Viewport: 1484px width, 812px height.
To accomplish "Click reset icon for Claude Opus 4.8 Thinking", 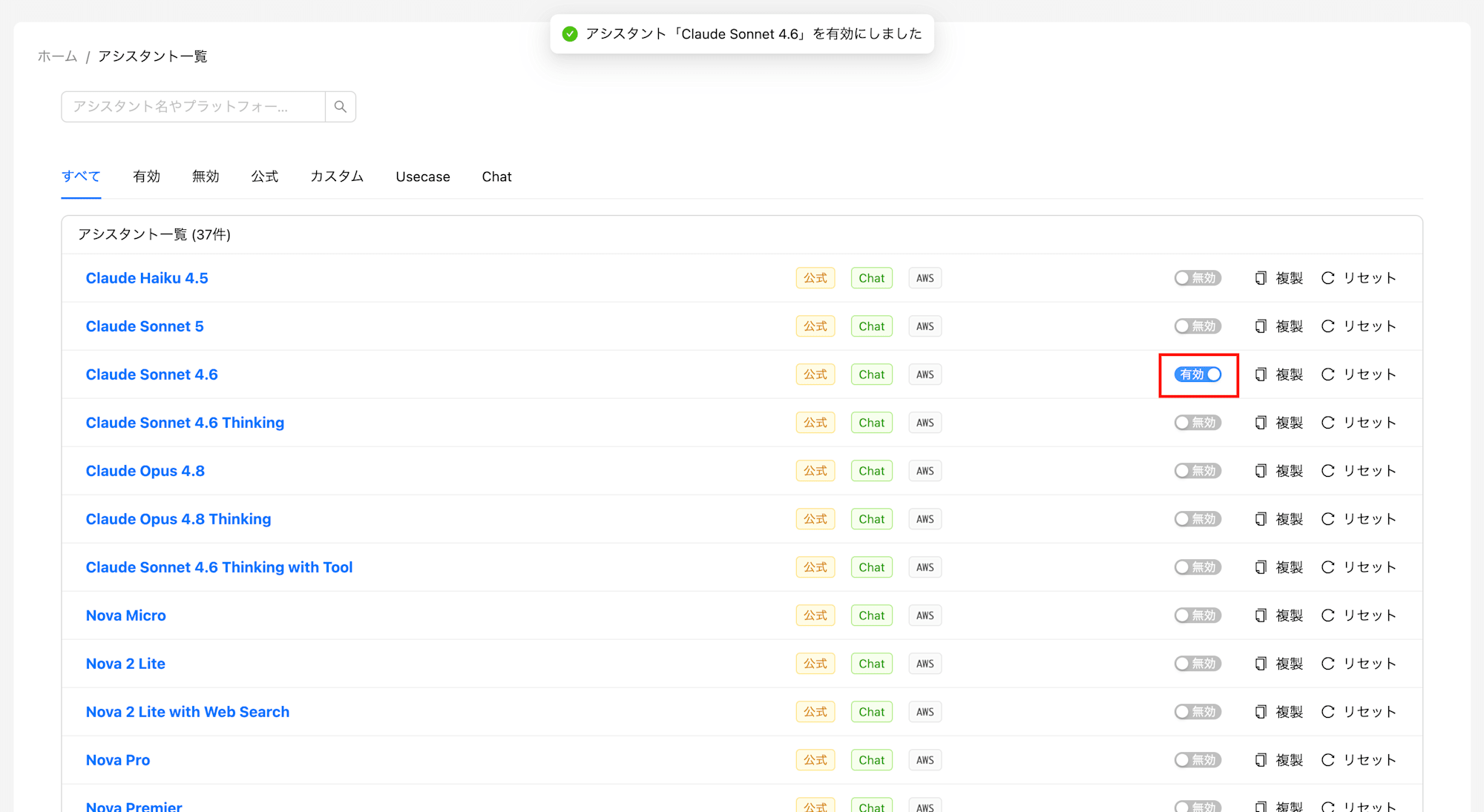I will pyautogui.click(x=1328, y=519).
